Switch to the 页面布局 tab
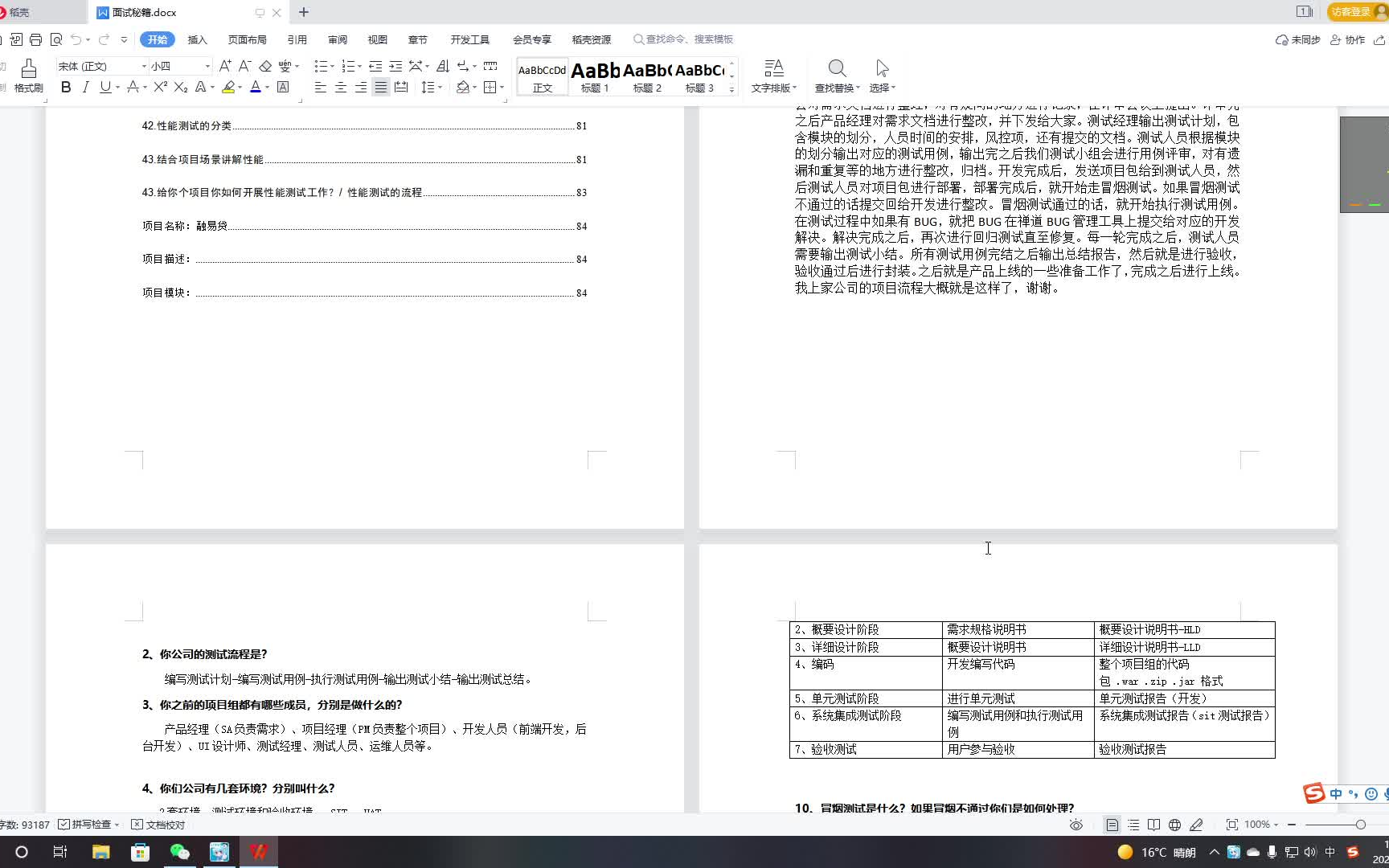The image size is (1389, 868). pyautogui.click(x=247, y=39)
